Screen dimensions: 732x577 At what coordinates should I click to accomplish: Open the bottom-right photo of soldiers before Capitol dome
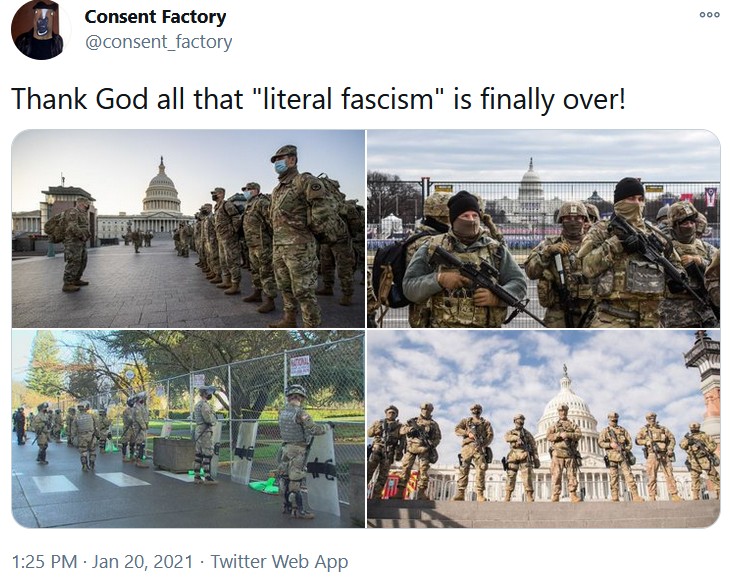click(x=543, y=429)
